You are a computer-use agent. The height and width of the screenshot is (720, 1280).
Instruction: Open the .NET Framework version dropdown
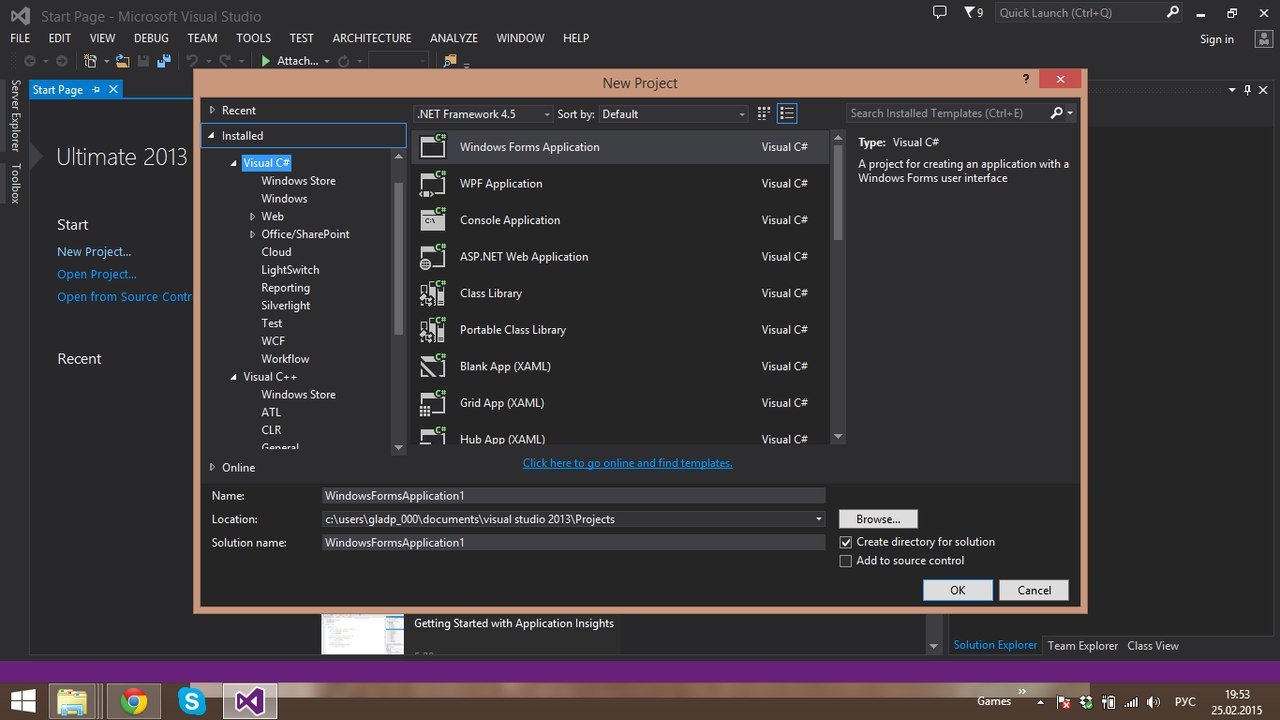pos(483,114)
